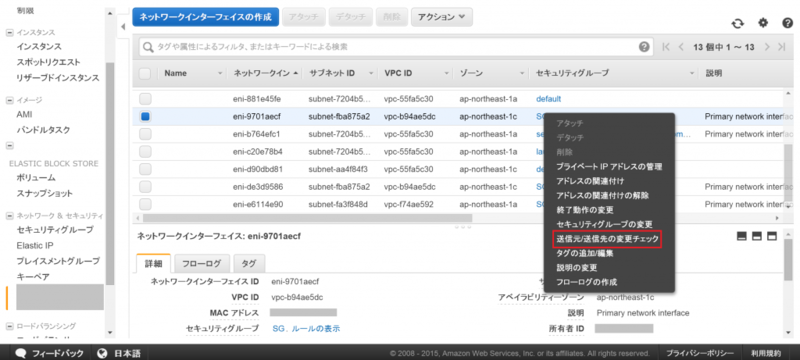Collapse the ロードバランシング sidebar section
The image size is (800, 360).
pos(9,326)
